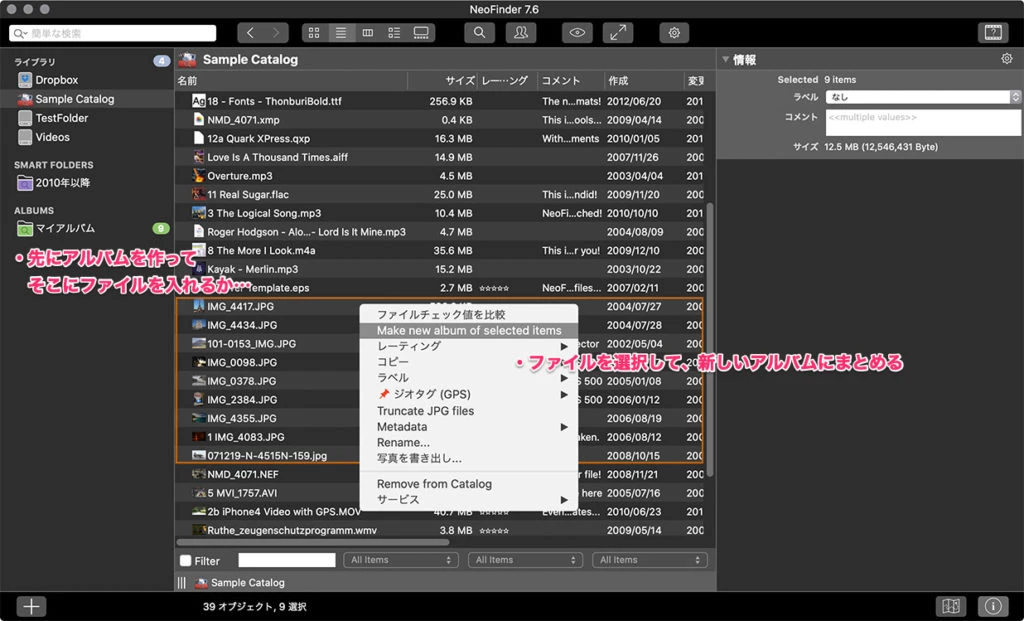Open the Info panel gear settings
Image resolution: width=1024 pixels, height=621 pixels.
click(x=1006, y=59)
